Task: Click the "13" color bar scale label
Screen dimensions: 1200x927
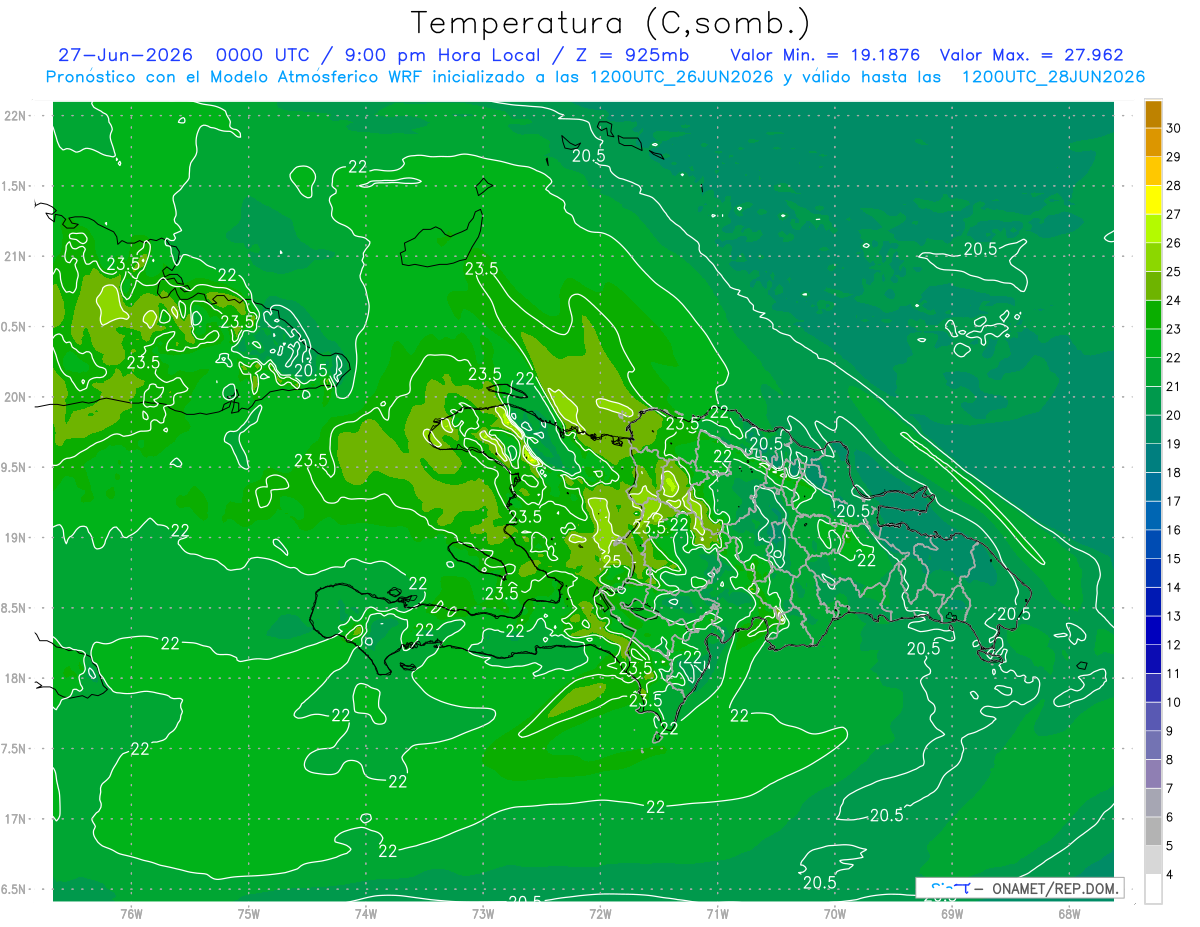Action: pos(1174,616)
